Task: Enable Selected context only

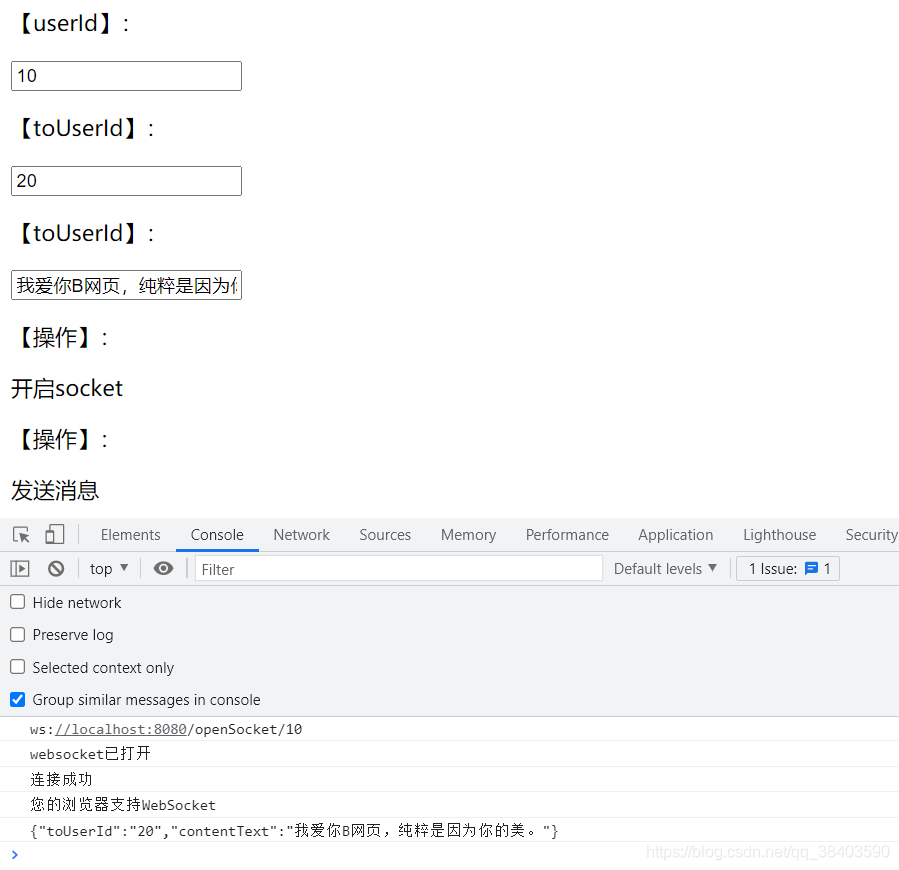Action: (15, 667)
